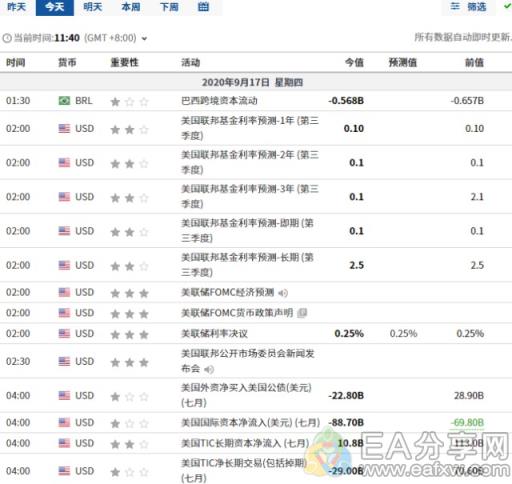This screenshot has width=512, height=484.
Task: Click US flag in 美联储FOMC经济预测 row
Action: click(x=64, y=292)
